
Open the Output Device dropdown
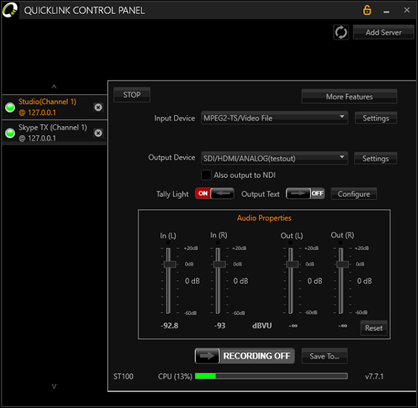point(274,158)
